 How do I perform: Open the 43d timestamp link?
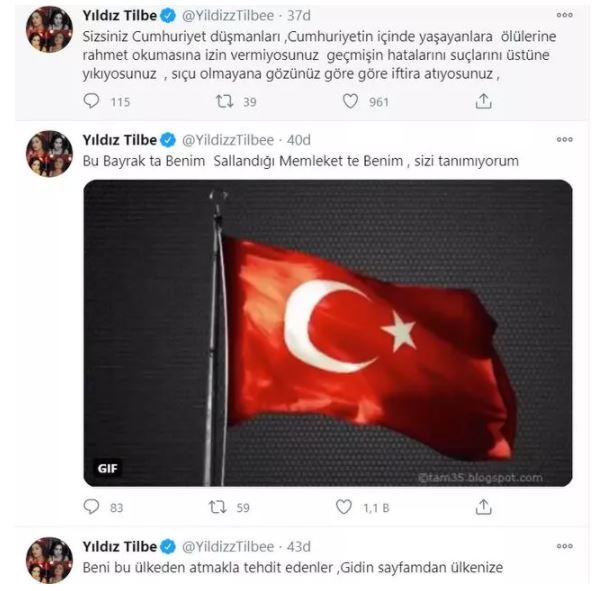[299, 547]
